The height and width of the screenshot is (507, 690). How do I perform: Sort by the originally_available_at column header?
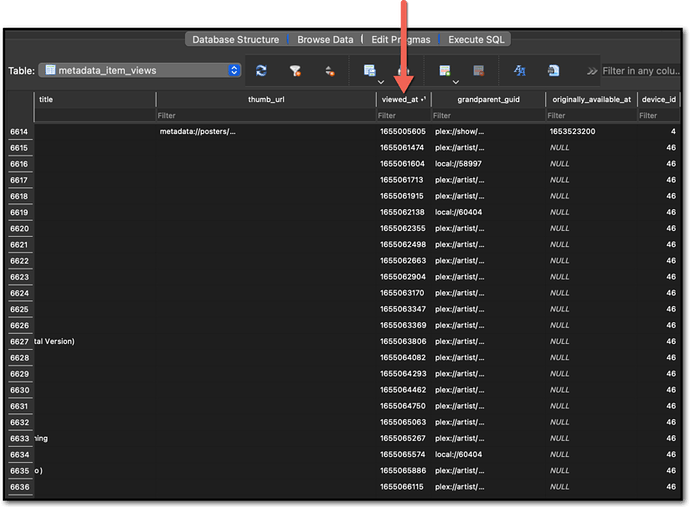click(591, 99)
